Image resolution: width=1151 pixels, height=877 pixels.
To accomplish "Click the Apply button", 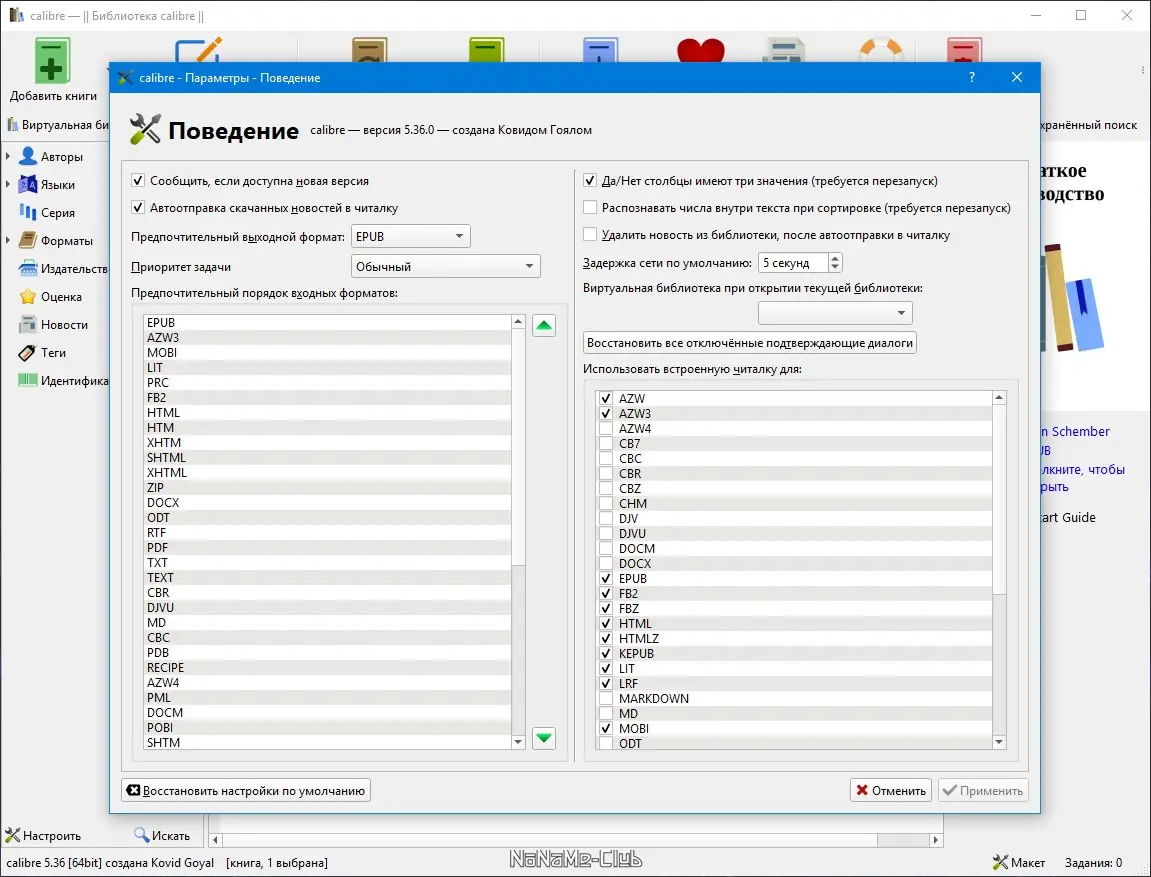I will click(983, 790).
